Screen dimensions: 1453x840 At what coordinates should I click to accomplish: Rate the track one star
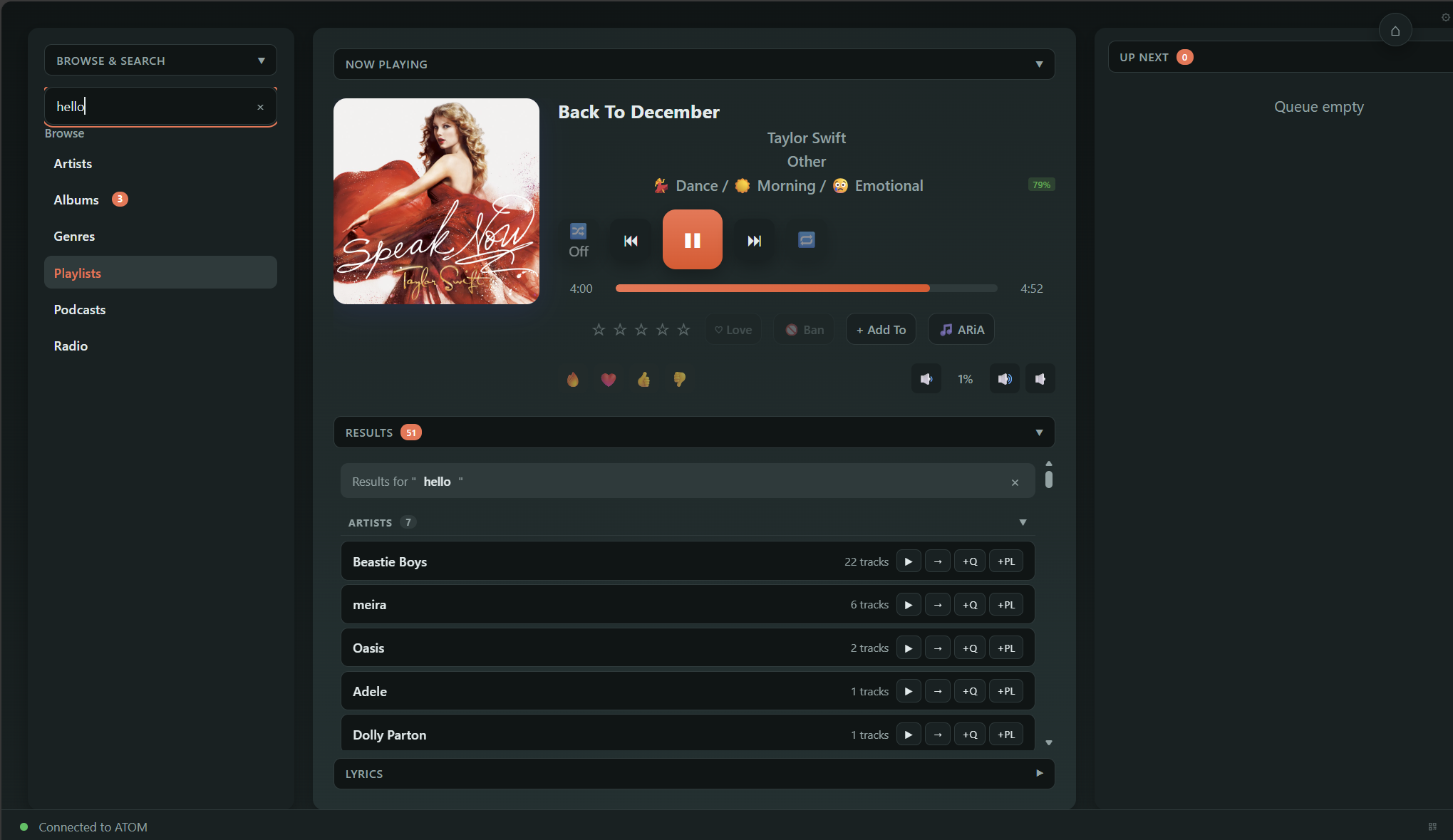click(x=599, y=329)
